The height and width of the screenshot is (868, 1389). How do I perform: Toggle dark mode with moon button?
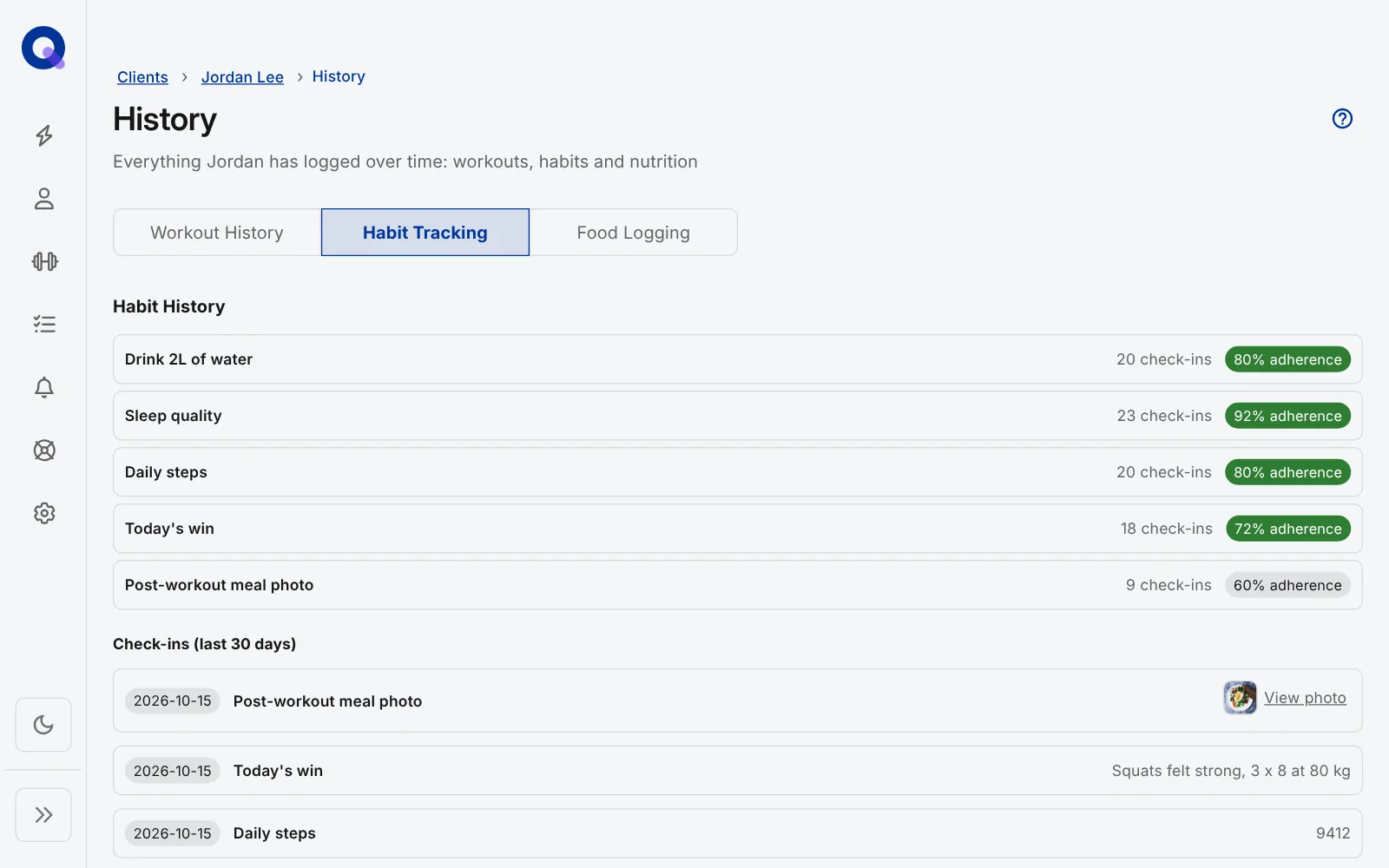[43, 725]
